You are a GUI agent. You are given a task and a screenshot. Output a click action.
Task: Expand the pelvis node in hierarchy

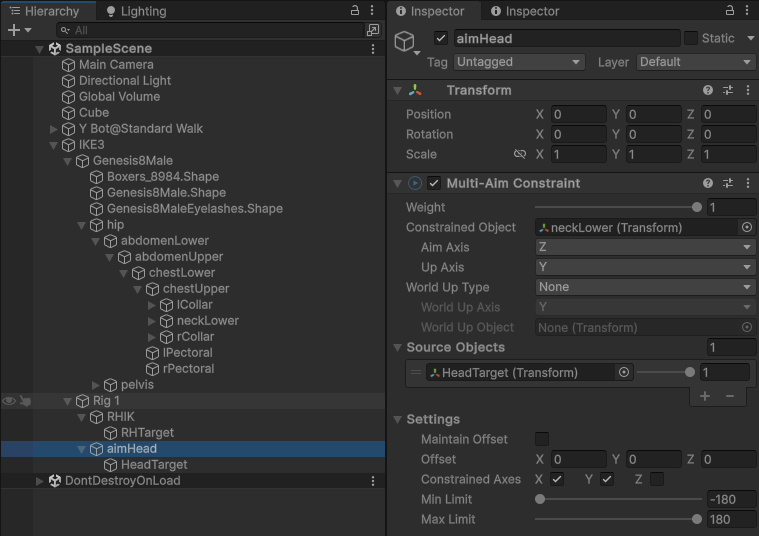[x=96, y=385]
